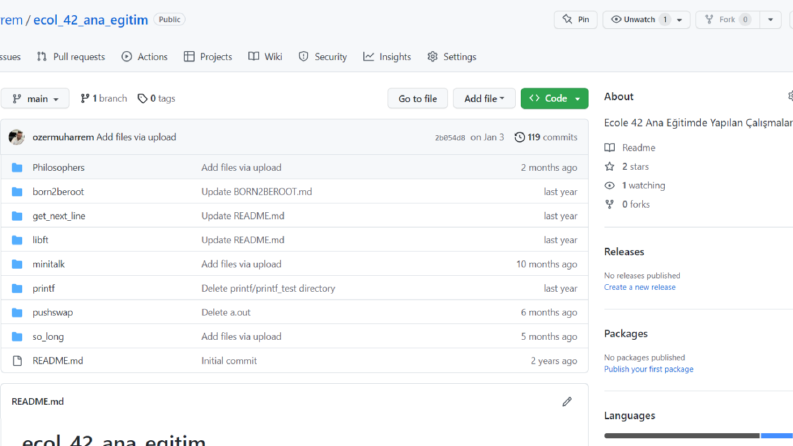Click the tag icon beside 0 tags
This screenshot has height=446, width=793.
click(142, 99)
